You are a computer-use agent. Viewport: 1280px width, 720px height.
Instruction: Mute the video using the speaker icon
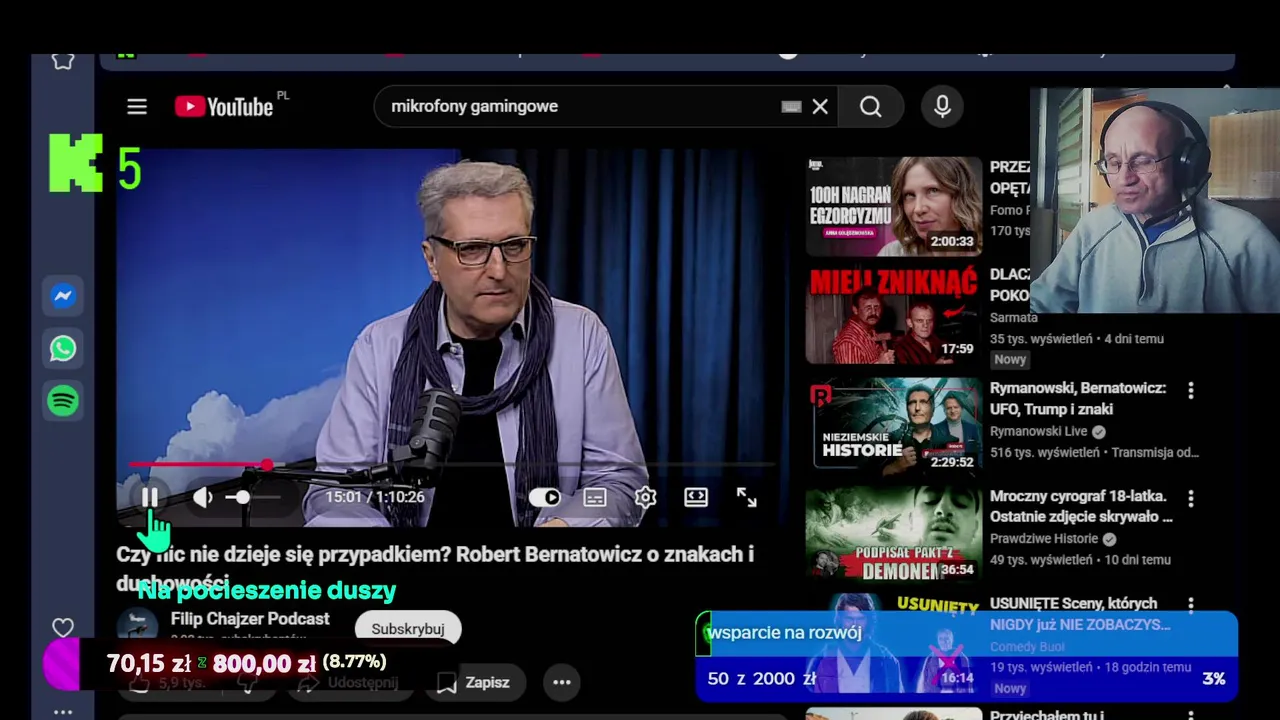[203, 497]
